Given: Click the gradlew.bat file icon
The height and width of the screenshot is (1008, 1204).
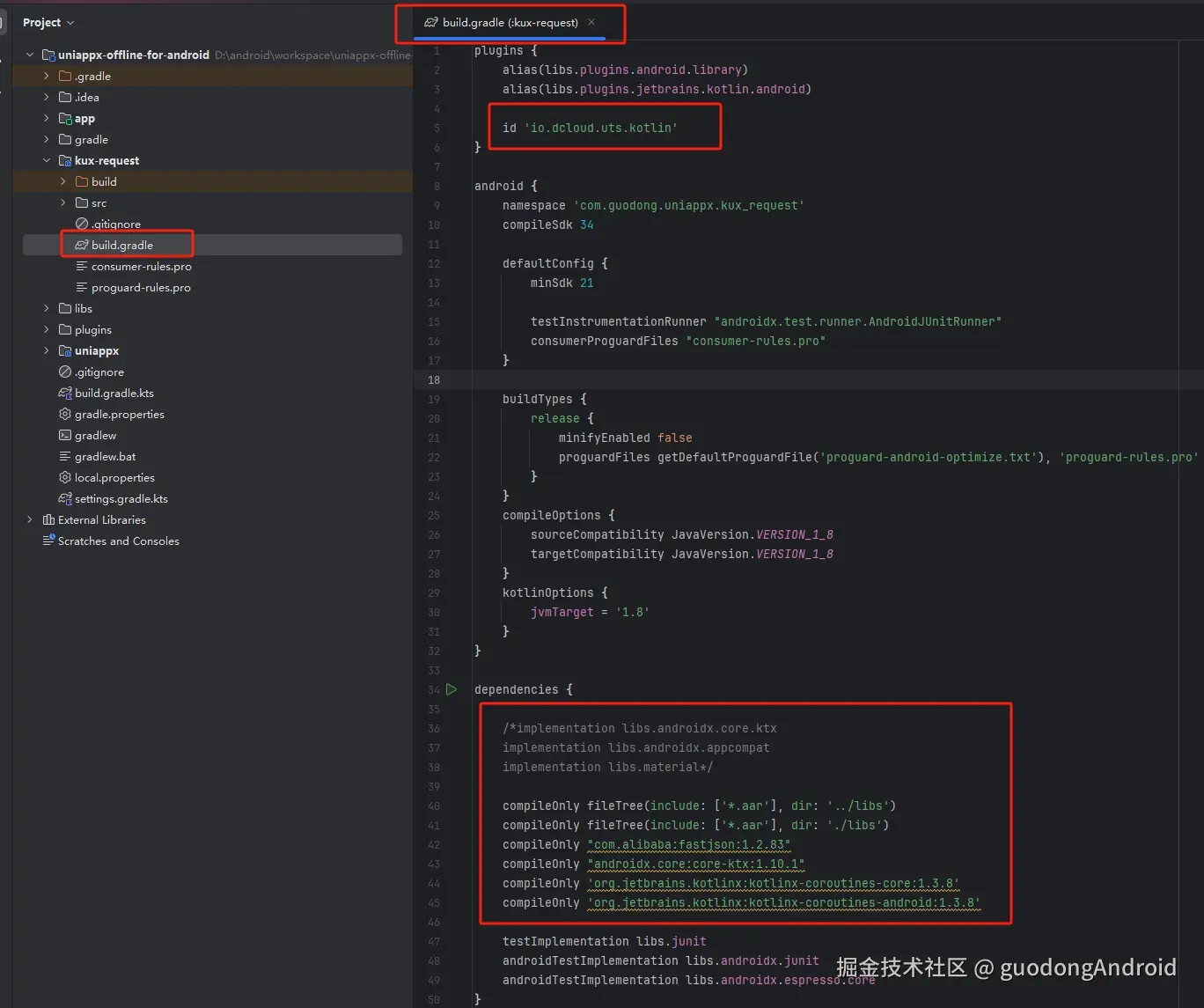Looking at the screenshot, I should click(x=64, y=456).
